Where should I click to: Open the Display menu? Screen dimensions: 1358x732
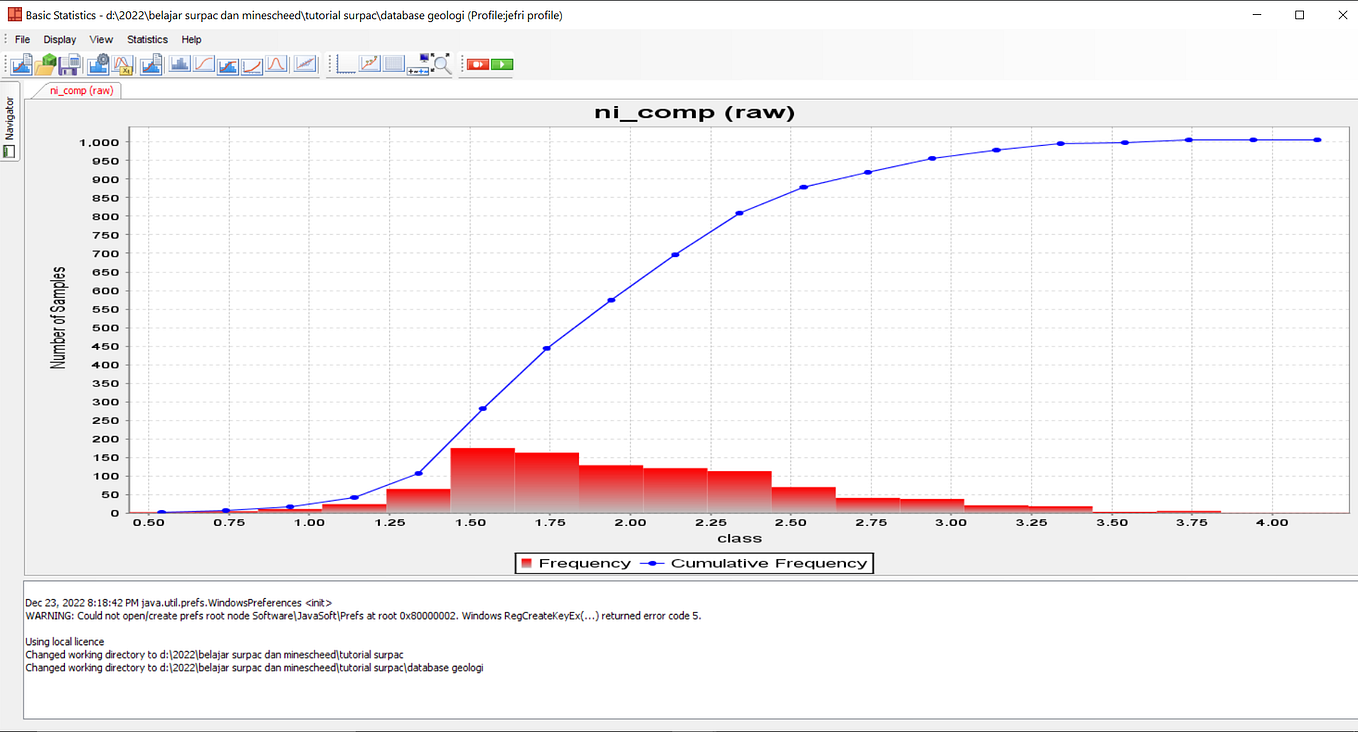coord(59,39)
